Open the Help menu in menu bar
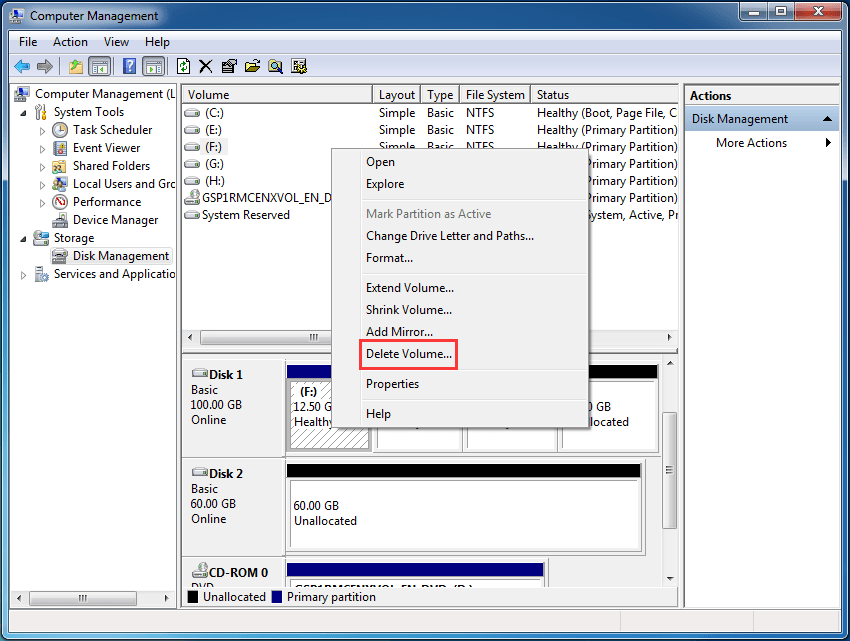 (157, 42)
